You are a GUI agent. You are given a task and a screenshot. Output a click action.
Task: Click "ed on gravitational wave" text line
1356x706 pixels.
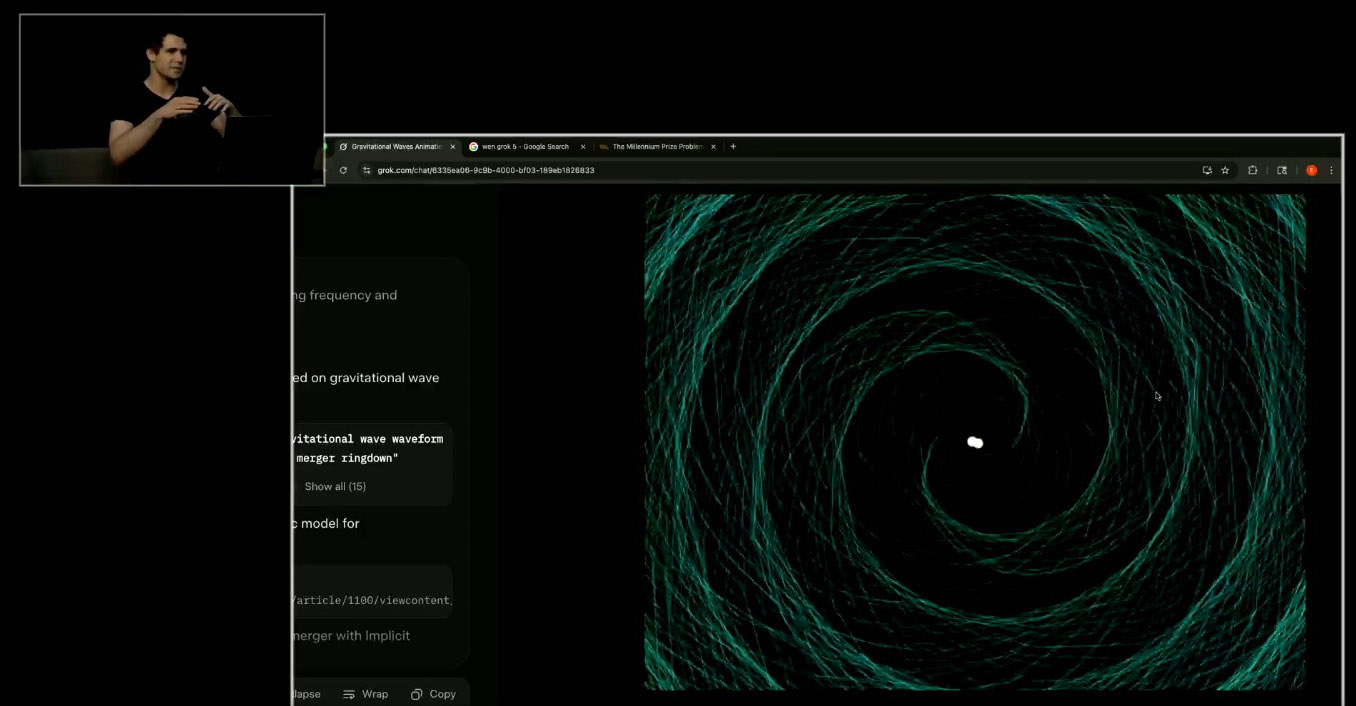[x=366, y=377]
